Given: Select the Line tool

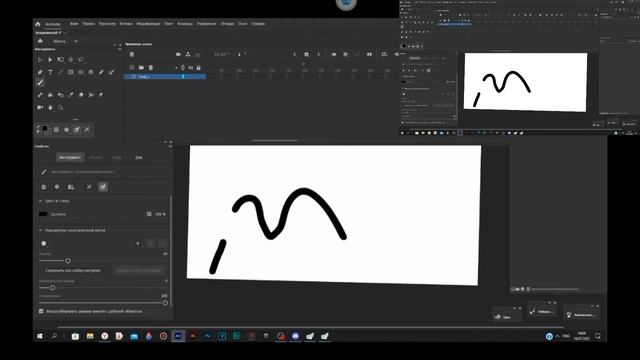Looking at the screenshot, I should [60, 73].
